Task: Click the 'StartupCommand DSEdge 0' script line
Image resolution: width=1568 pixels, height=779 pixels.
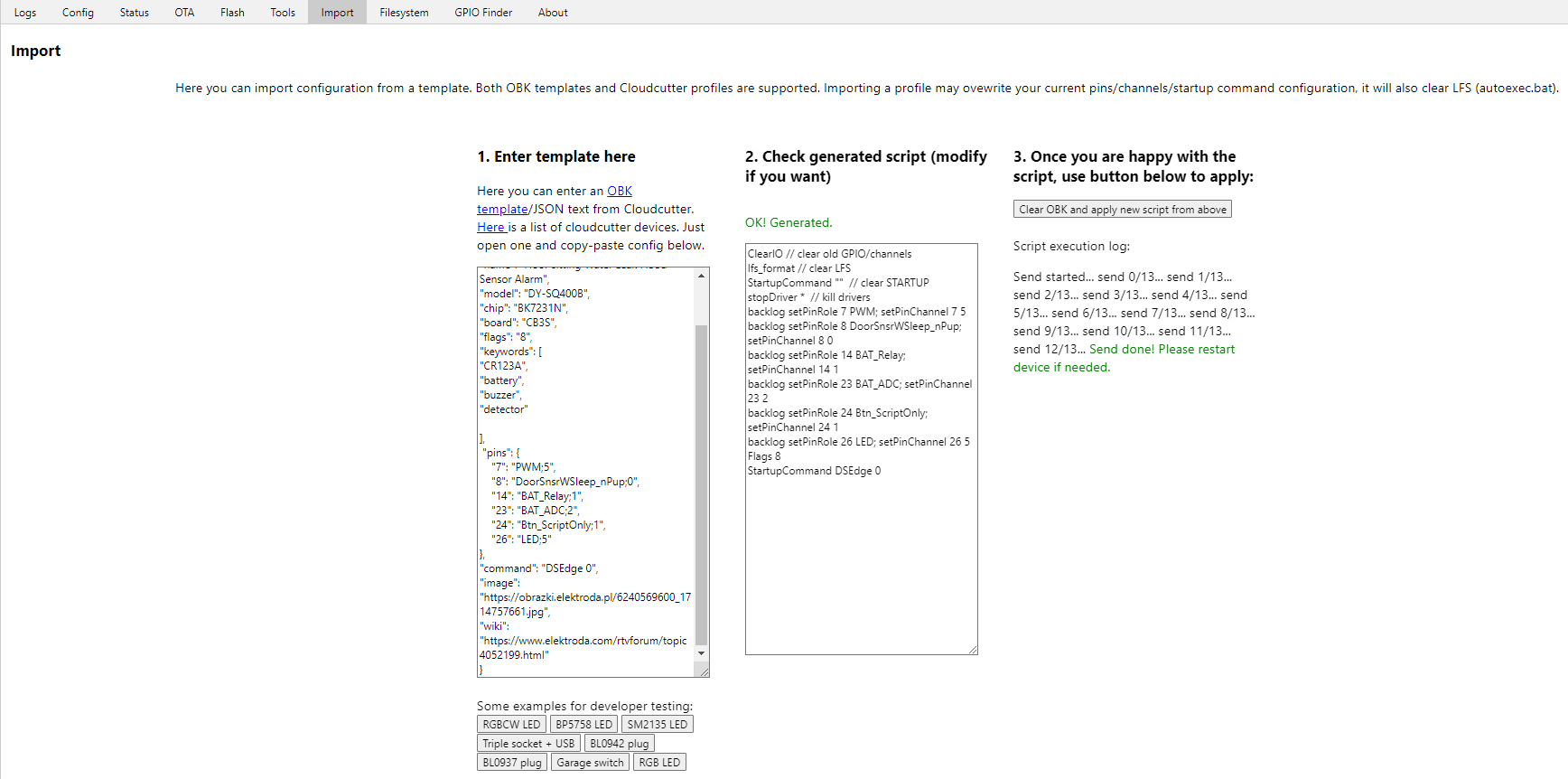Action: 814,471
